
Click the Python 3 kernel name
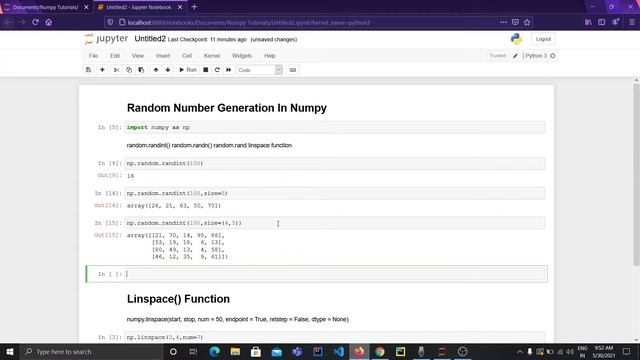tap(536, 56)
